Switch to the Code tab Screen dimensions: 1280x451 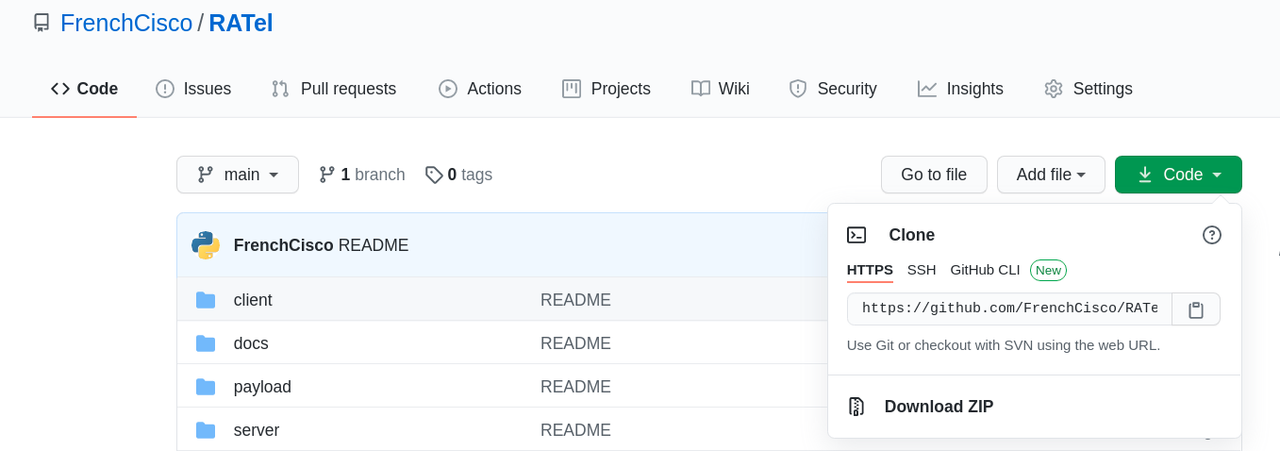click(x=84, y=89)
